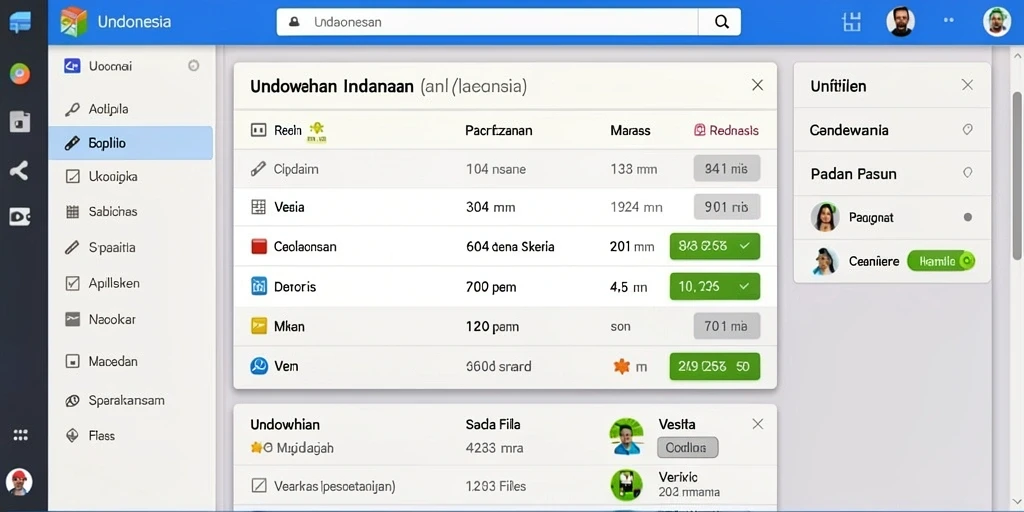Select the radio dot next to Paoignat

coord(967,217)
